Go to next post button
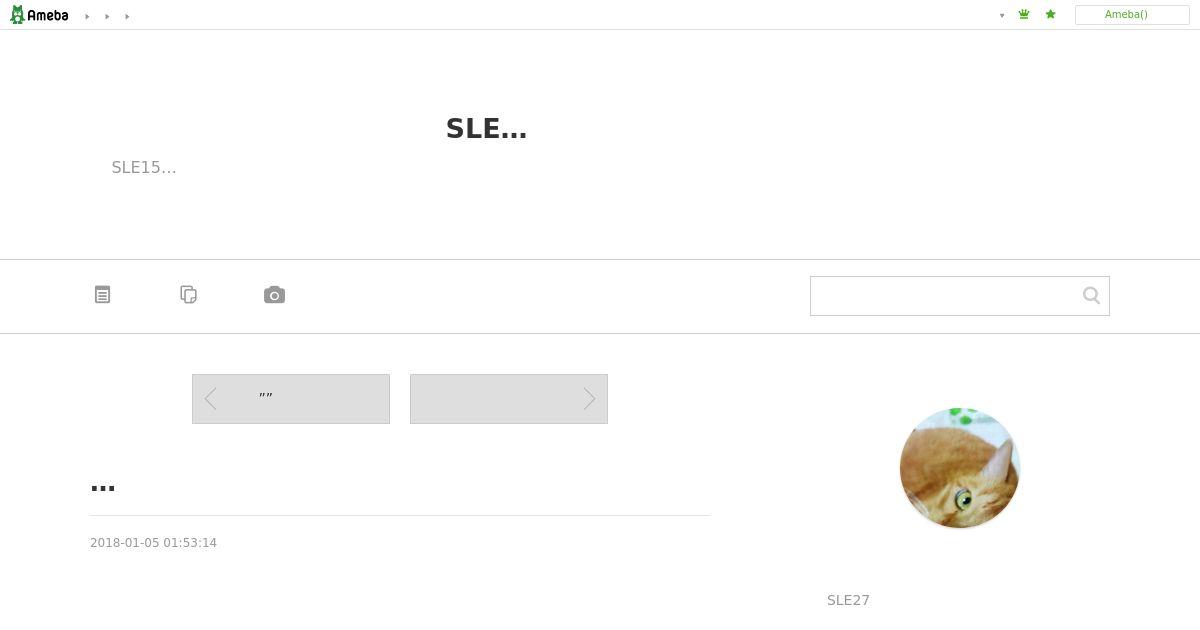Screen dimensions: 1200x630 pyautogui.click(x=509, y=399)
